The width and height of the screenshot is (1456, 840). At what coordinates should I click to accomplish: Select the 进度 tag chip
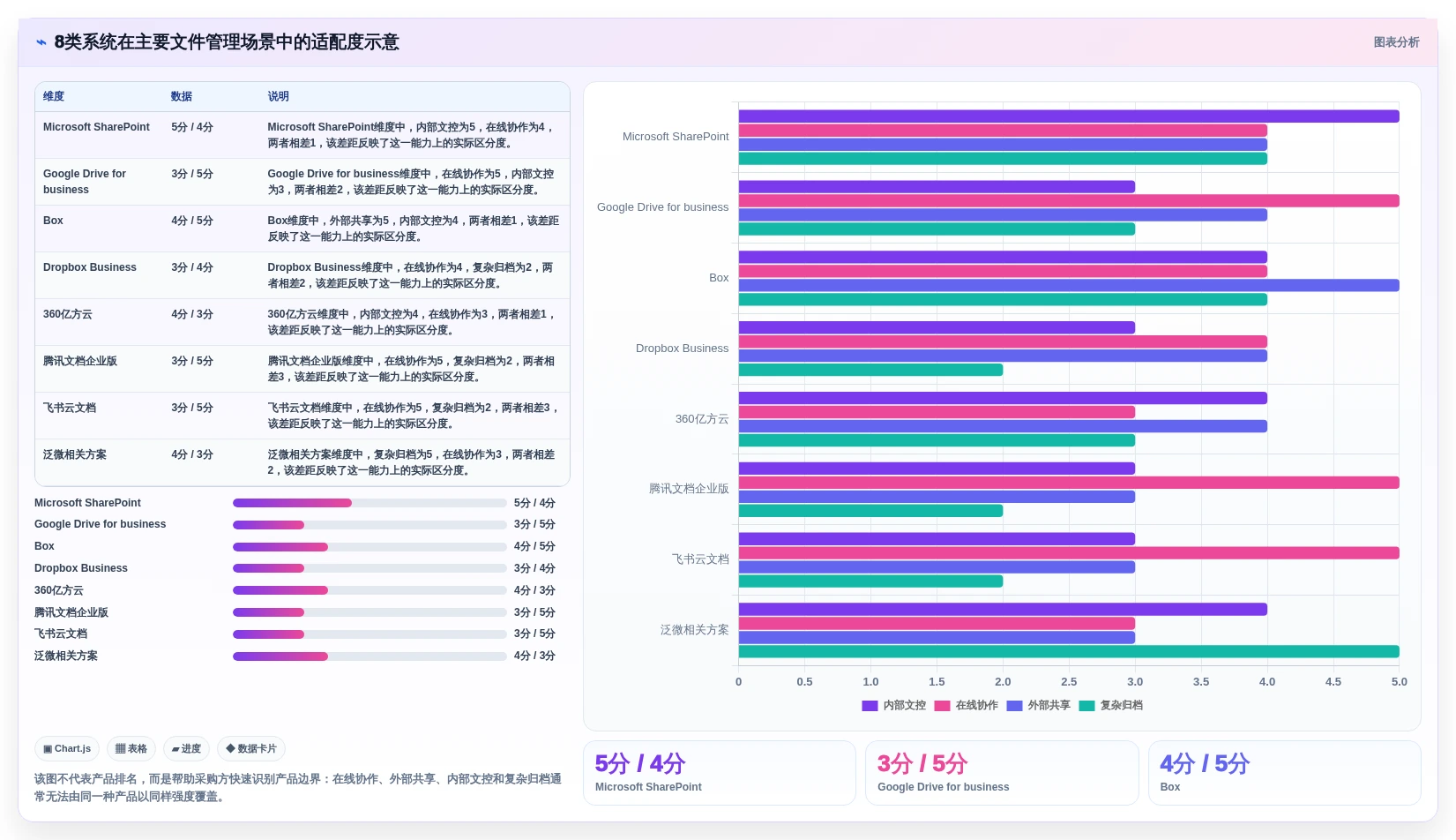[186, 749]
